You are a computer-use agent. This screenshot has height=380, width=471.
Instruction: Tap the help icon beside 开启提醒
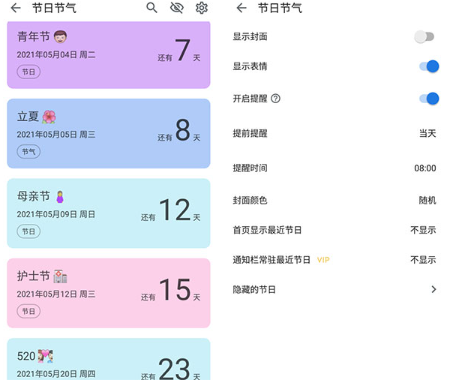(276, 98)
